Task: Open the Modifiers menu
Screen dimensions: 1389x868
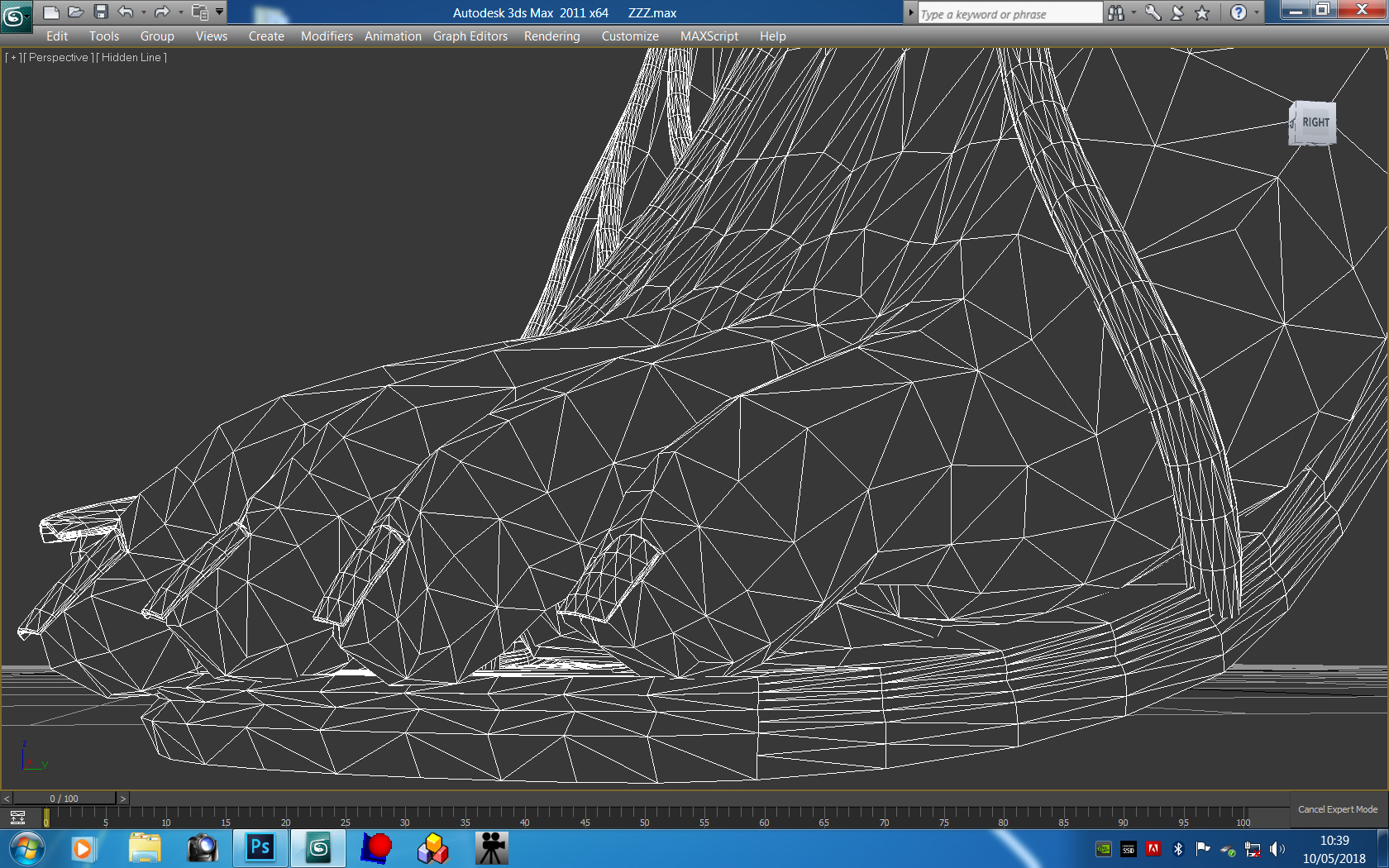Action: pyautogui.click(x=327, y=36)
